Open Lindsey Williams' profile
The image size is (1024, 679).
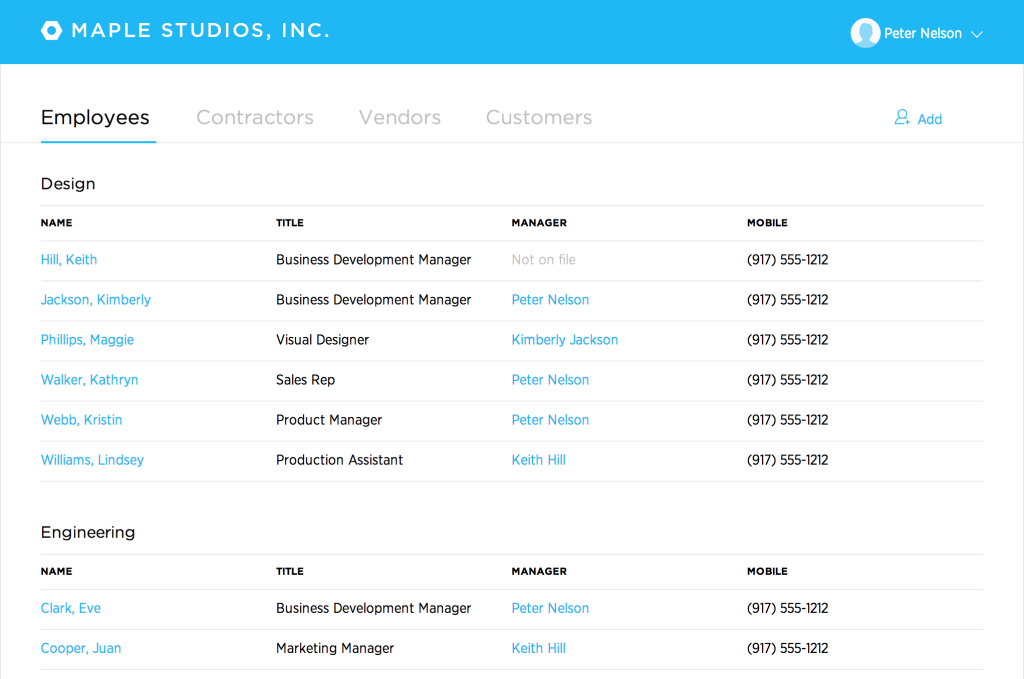coord(92,459)
